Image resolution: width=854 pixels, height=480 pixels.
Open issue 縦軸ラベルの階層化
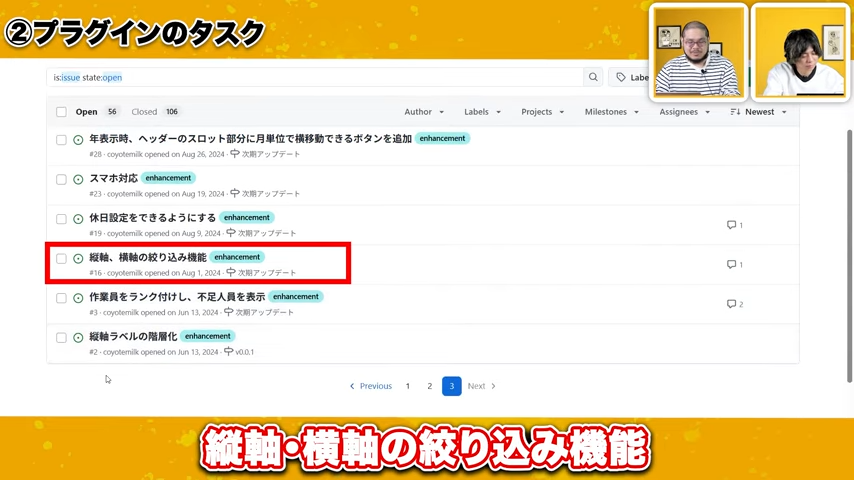133,337
